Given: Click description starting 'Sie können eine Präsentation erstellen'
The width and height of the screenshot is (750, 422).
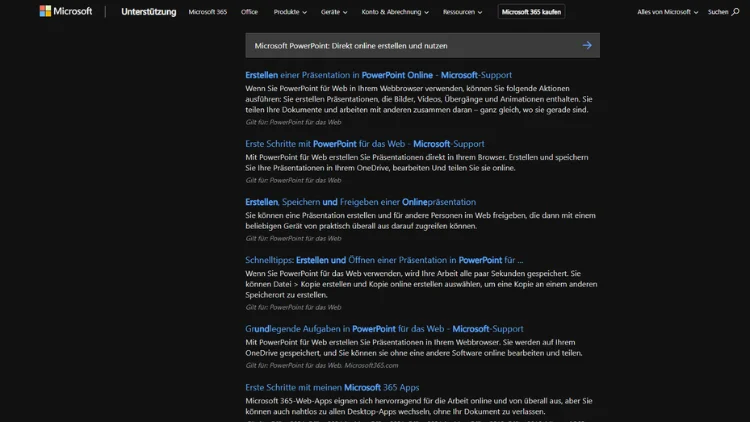Looking at the screenshot, I should pos(420,221).
